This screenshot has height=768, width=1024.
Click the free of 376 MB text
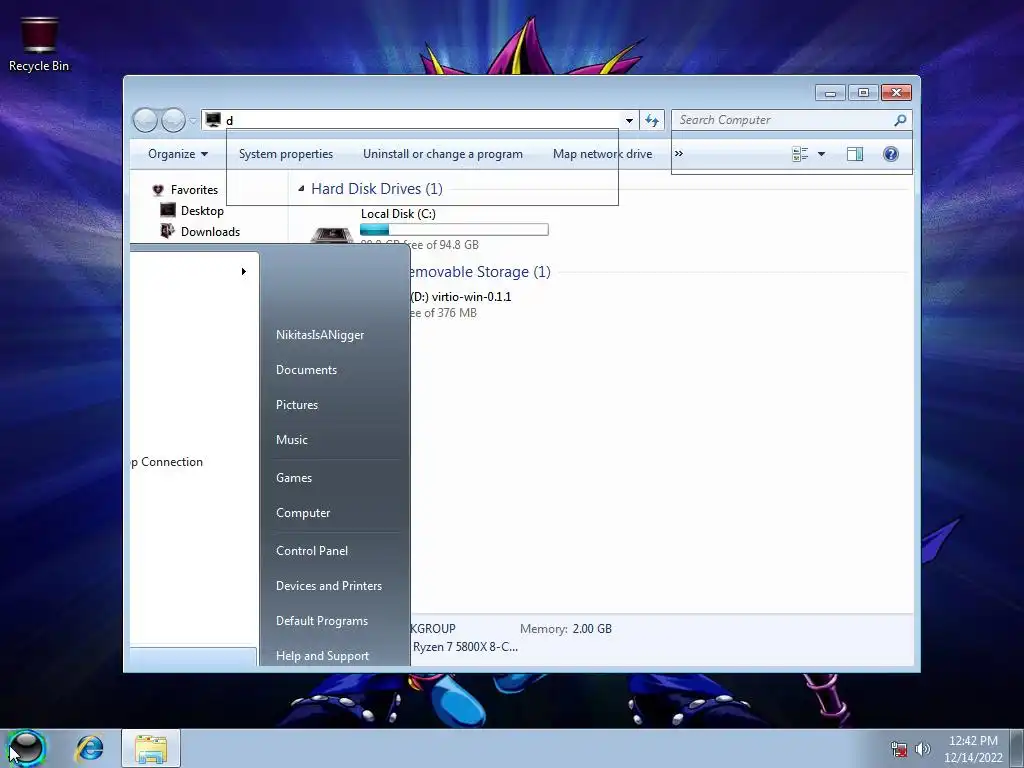tap(443, 313)
